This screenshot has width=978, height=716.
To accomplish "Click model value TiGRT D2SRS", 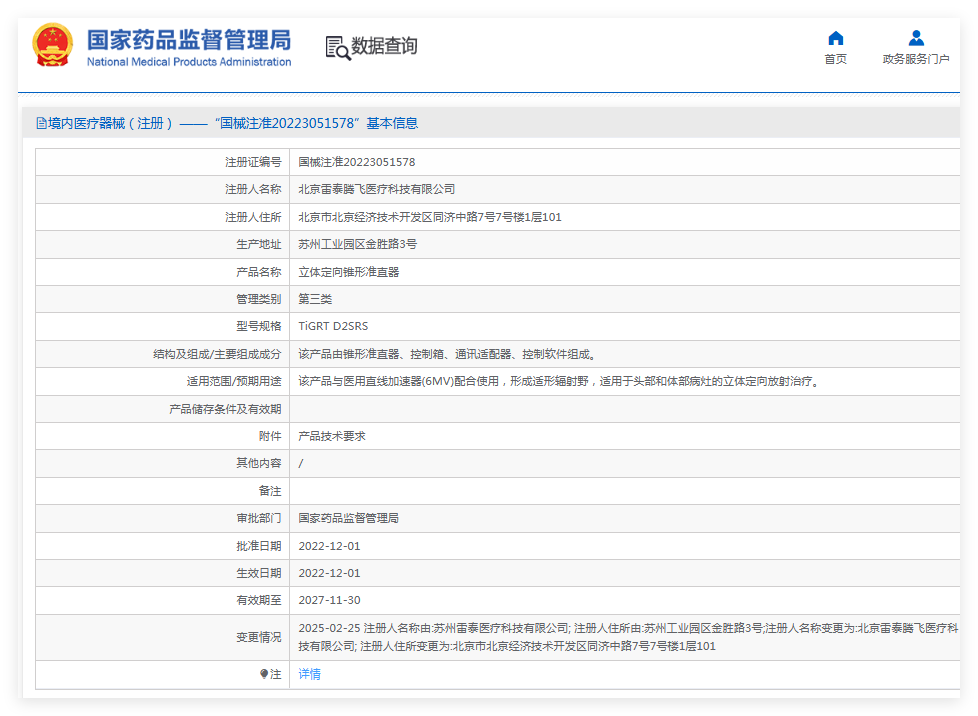I will coord(333,326).
